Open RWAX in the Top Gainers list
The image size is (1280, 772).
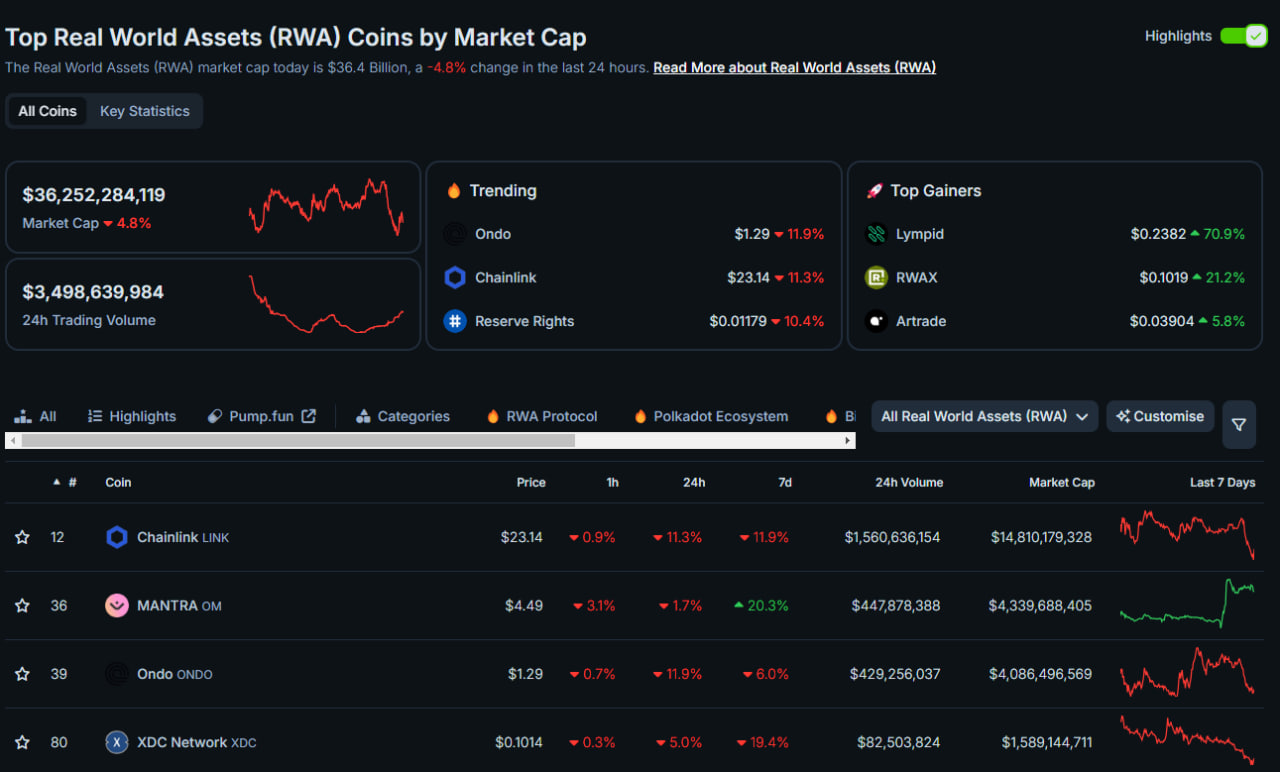[x=917, y=278]
